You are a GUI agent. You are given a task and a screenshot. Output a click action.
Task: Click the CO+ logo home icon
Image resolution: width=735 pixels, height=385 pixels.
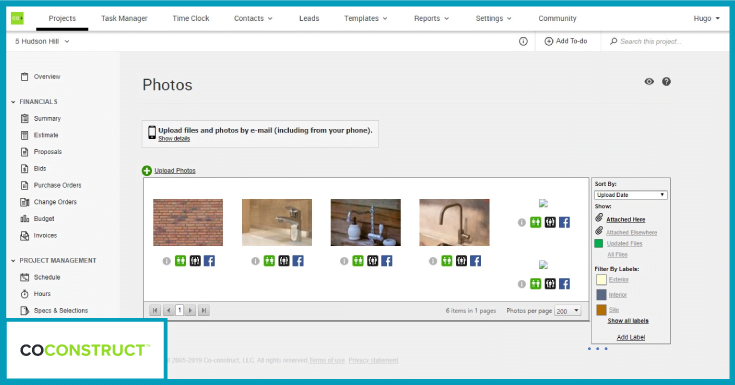click(x=17, y=18)
